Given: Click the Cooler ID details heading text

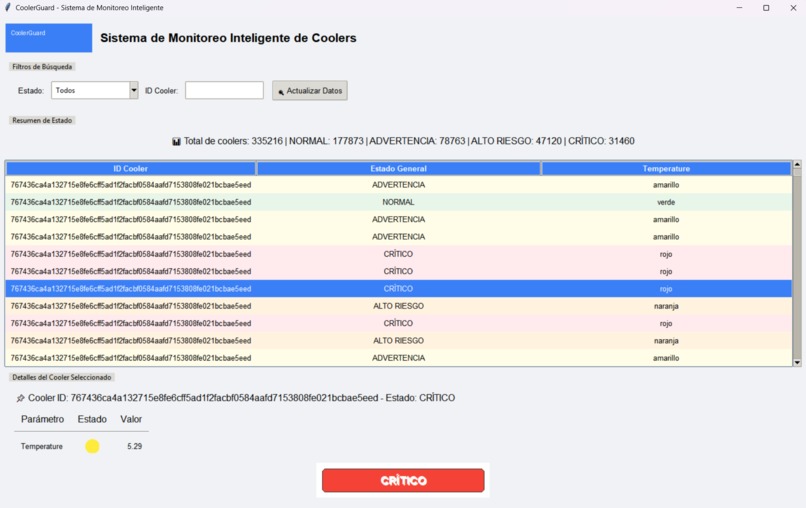Looking at the screenshot, I should click(x=242, y=398).
